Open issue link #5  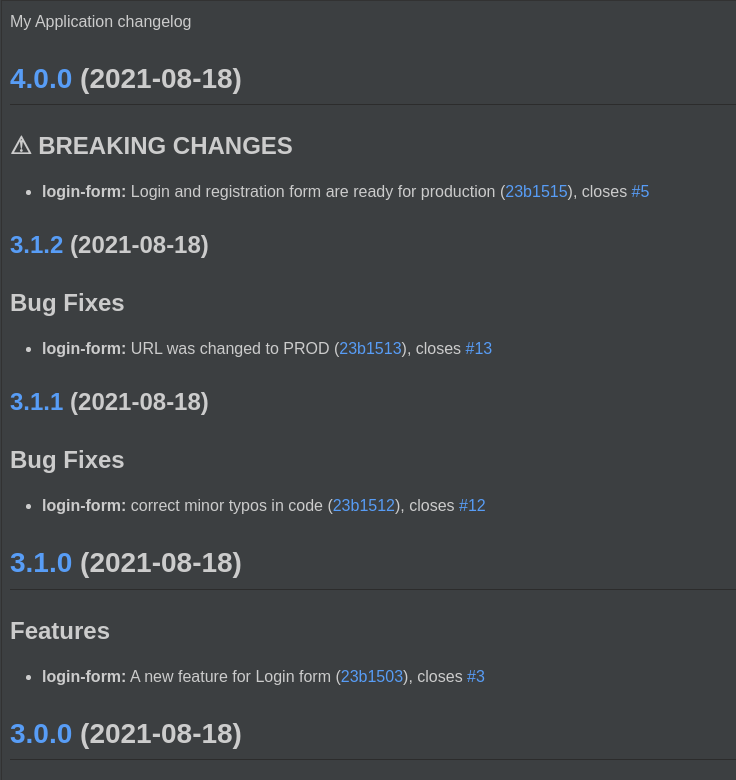point(640,192)
